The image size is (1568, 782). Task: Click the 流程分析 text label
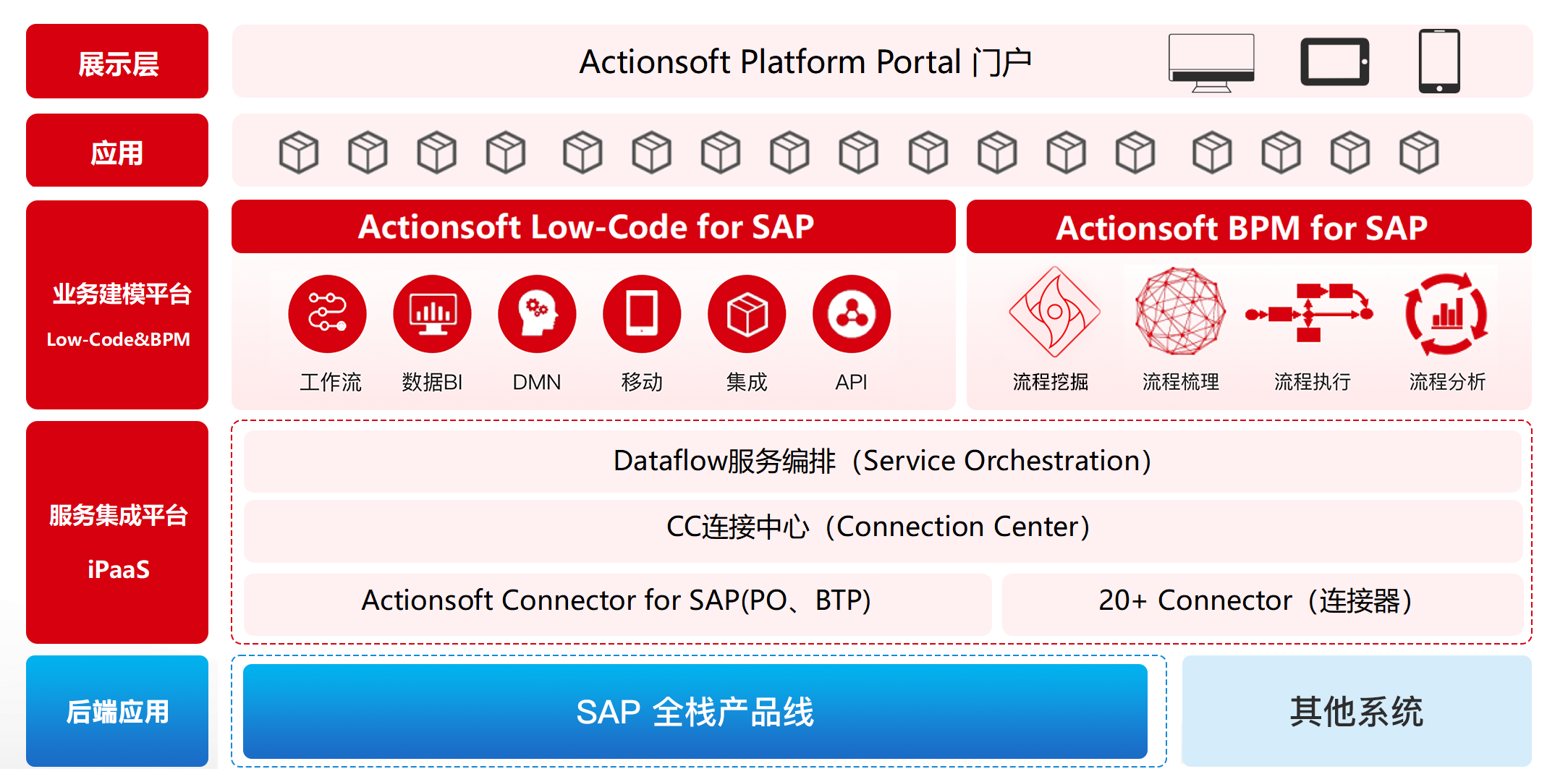[x=1447, y=382]
